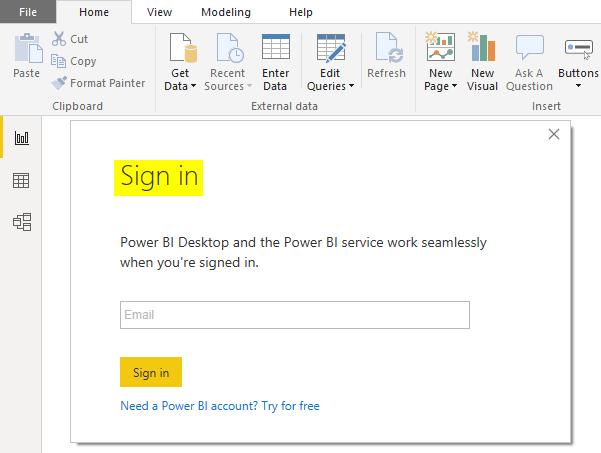
Task: Switch to the Modeling tab
Action: pos(226,12)
